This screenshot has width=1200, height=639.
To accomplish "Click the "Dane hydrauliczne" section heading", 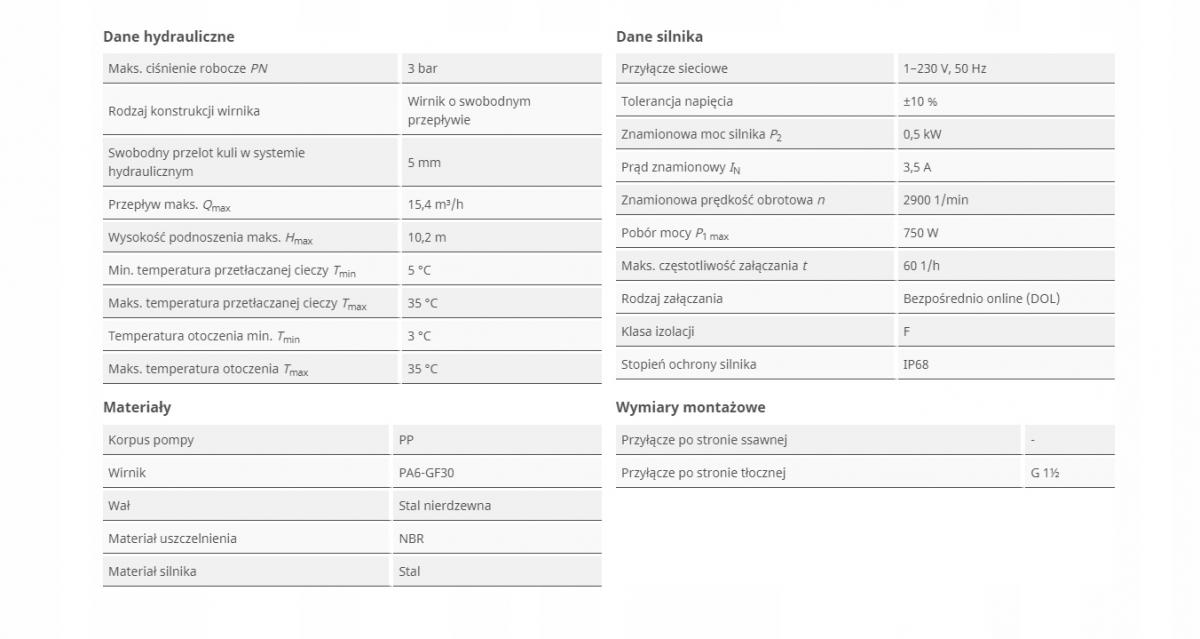I will click(x=169, y=37).
